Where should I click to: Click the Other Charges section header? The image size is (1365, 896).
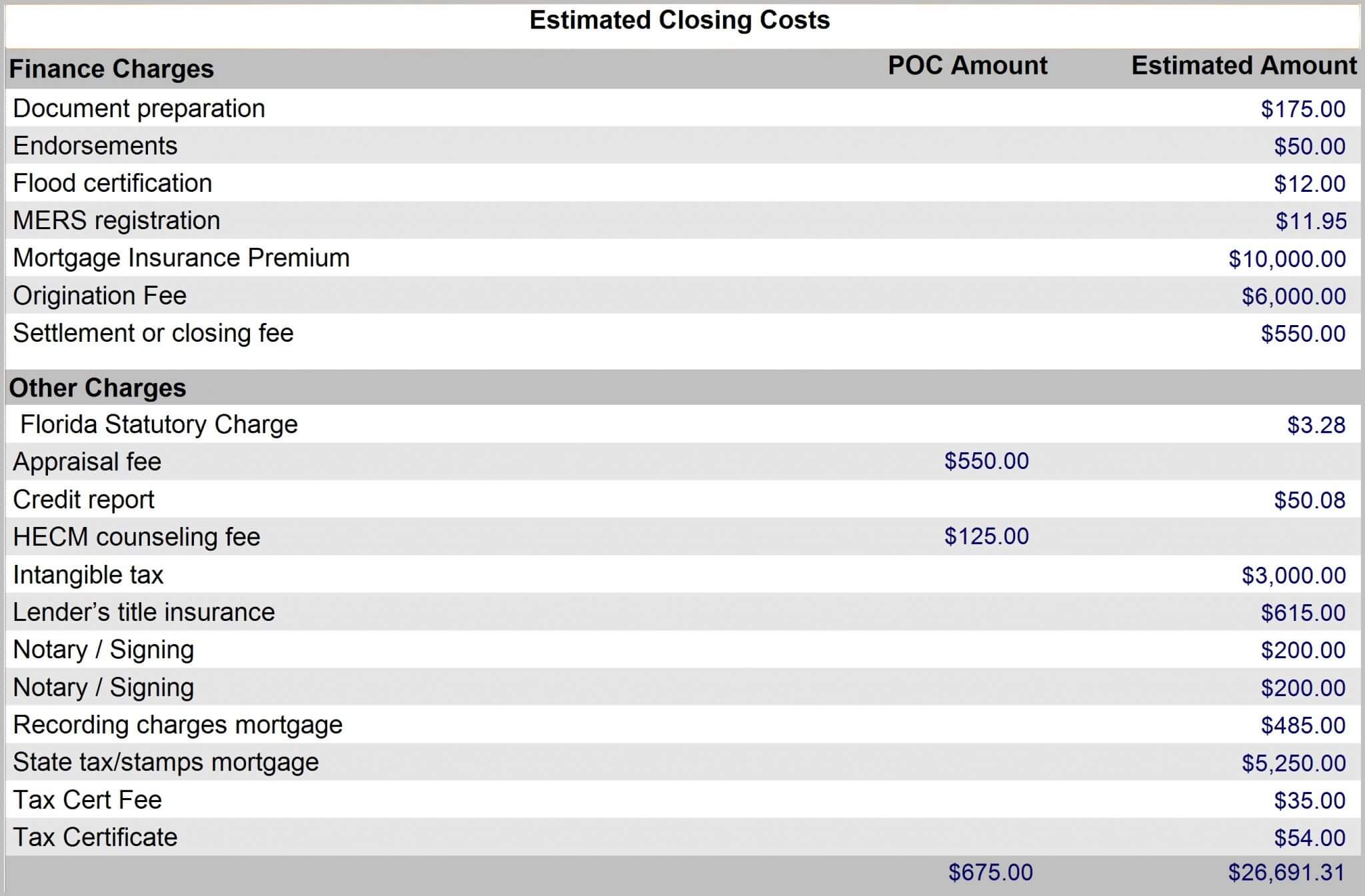(97, 388)
